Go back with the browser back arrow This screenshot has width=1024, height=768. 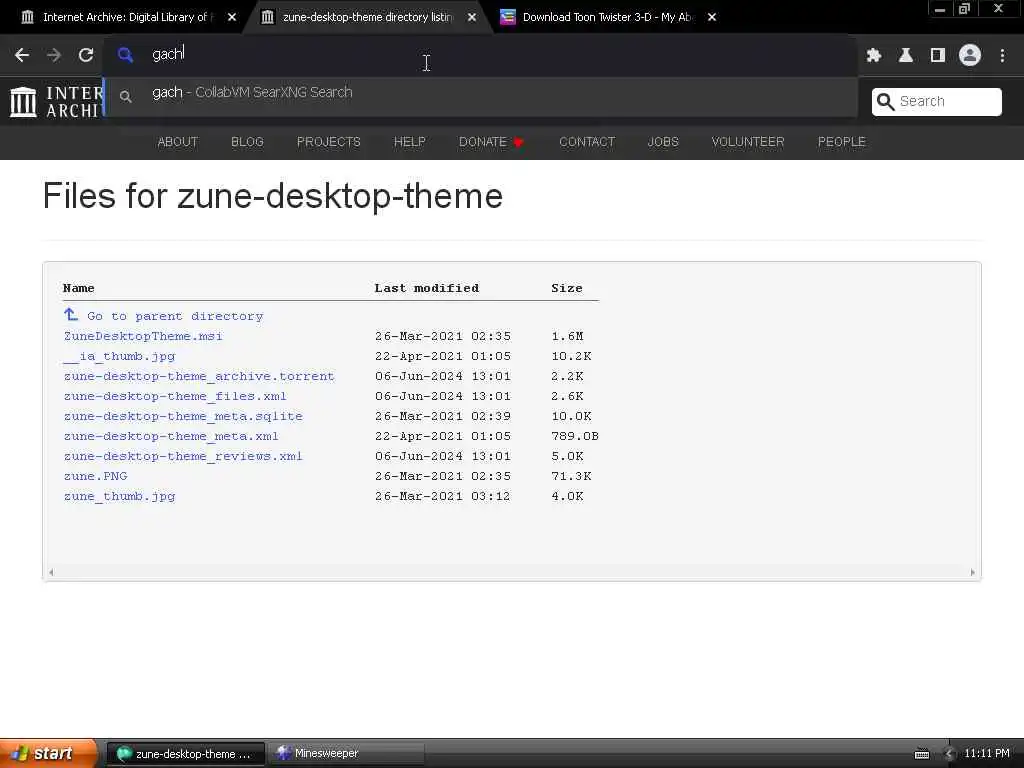click(x=22, y=56)
